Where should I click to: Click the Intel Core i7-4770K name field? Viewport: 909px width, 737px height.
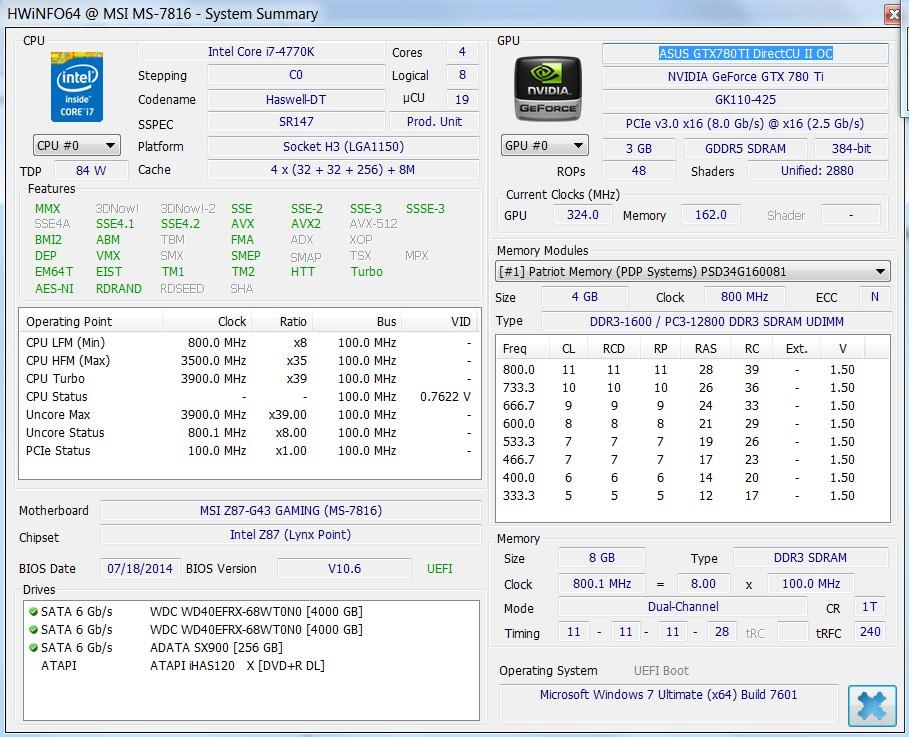[261, 52]
